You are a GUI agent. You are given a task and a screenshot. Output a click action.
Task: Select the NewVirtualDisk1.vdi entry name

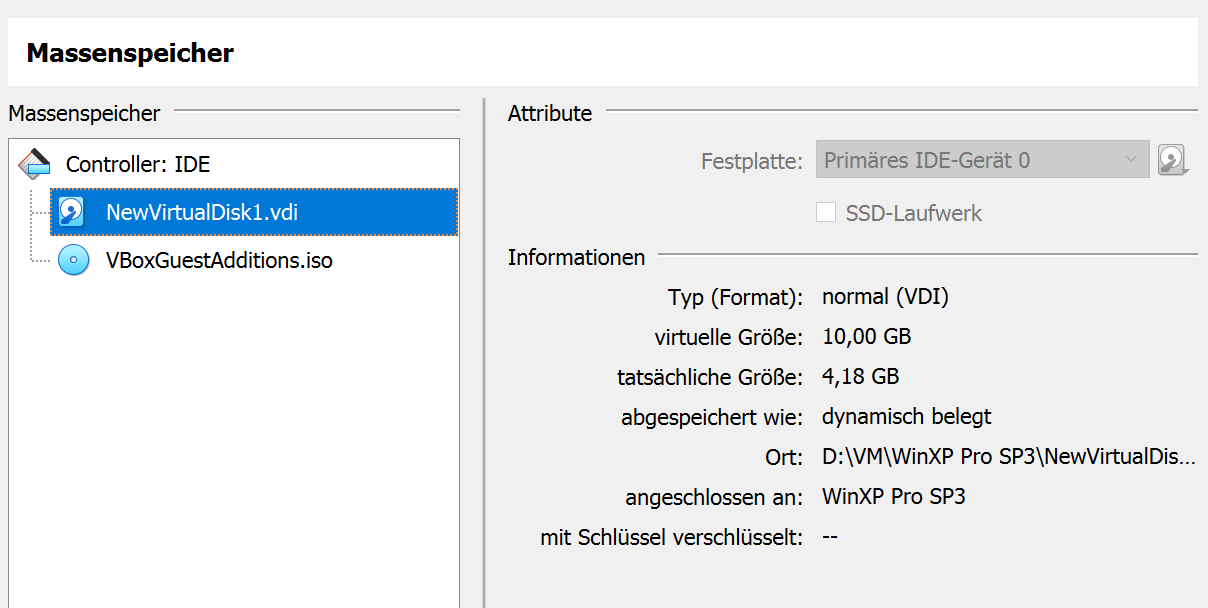[x=202, y=212]
